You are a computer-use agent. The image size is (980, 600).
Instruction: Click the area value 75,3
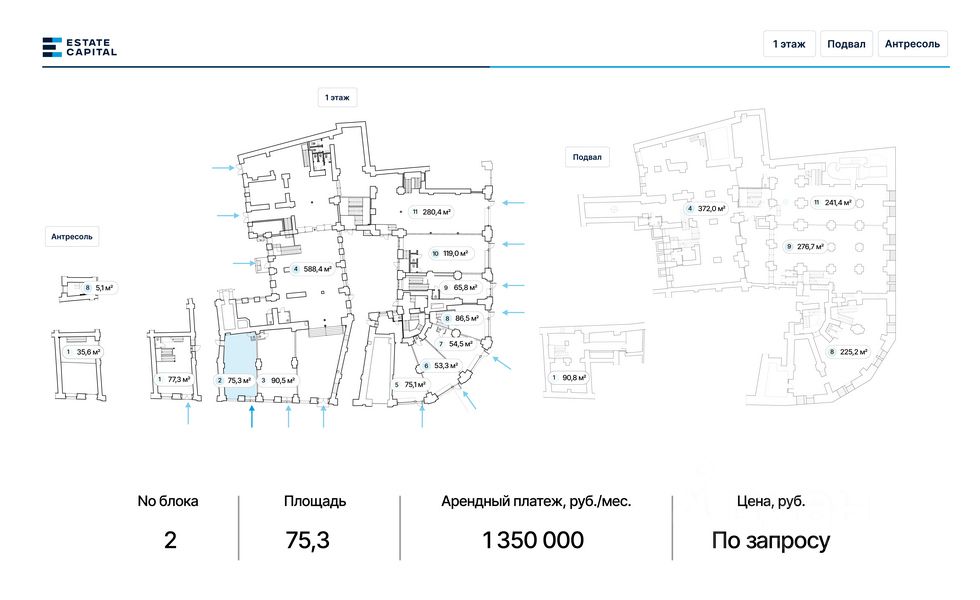308,540
